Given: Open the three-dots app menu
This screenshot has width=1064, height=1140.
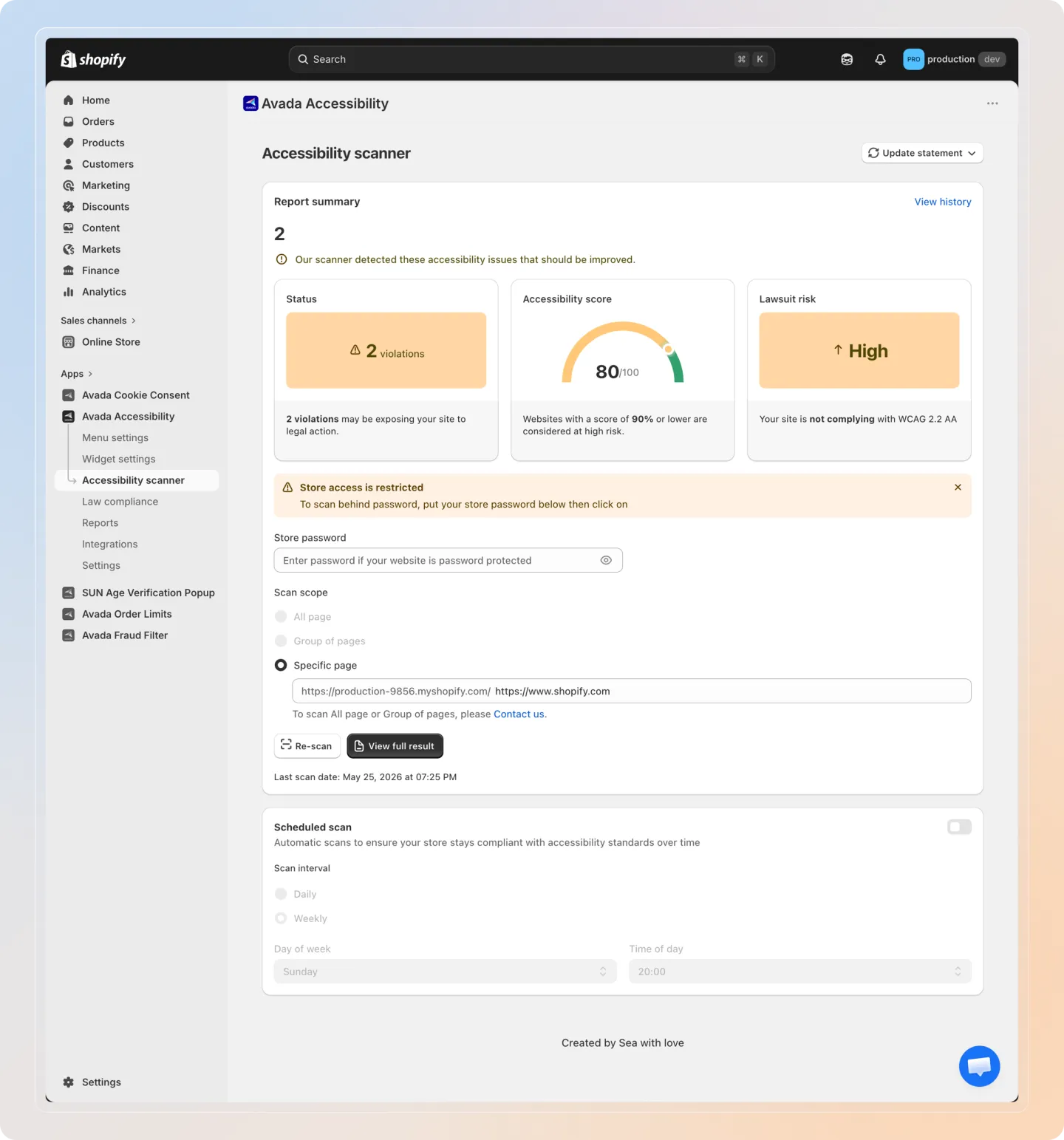Looking at the screenshot, I should [992, 103].
